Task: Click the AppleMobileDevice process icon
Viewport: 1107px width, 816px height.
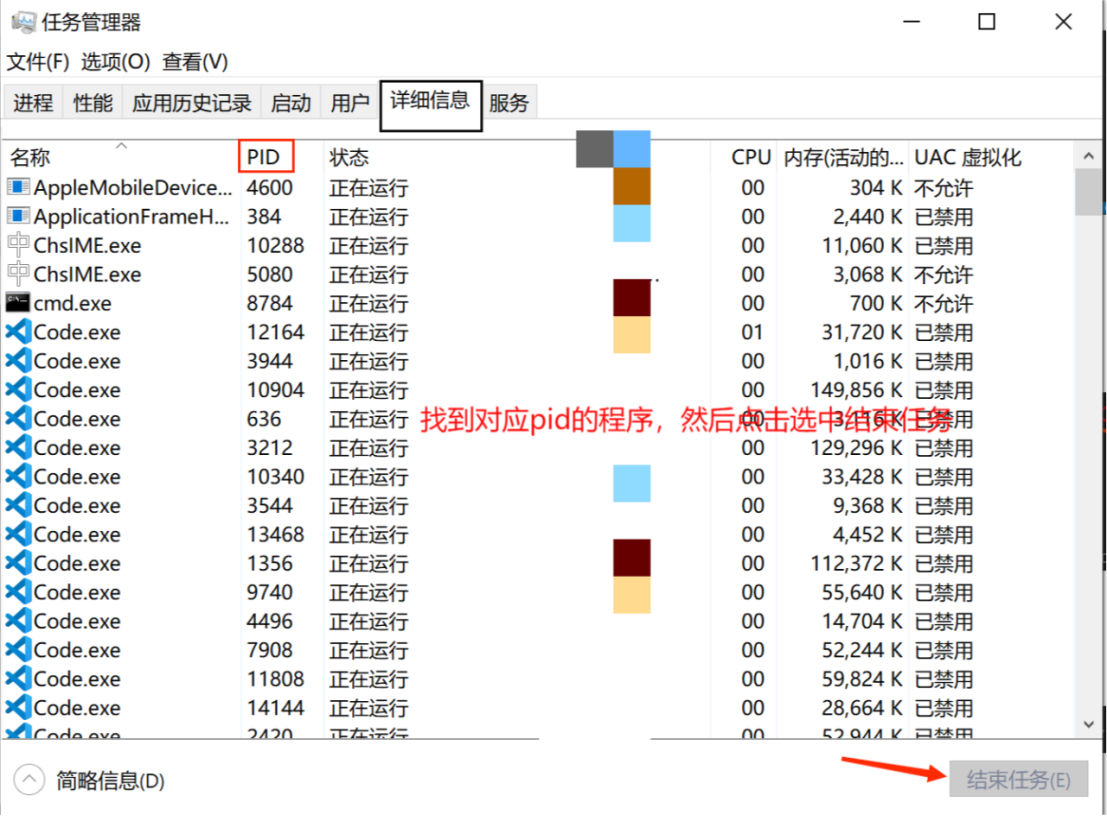Action: 18,188
